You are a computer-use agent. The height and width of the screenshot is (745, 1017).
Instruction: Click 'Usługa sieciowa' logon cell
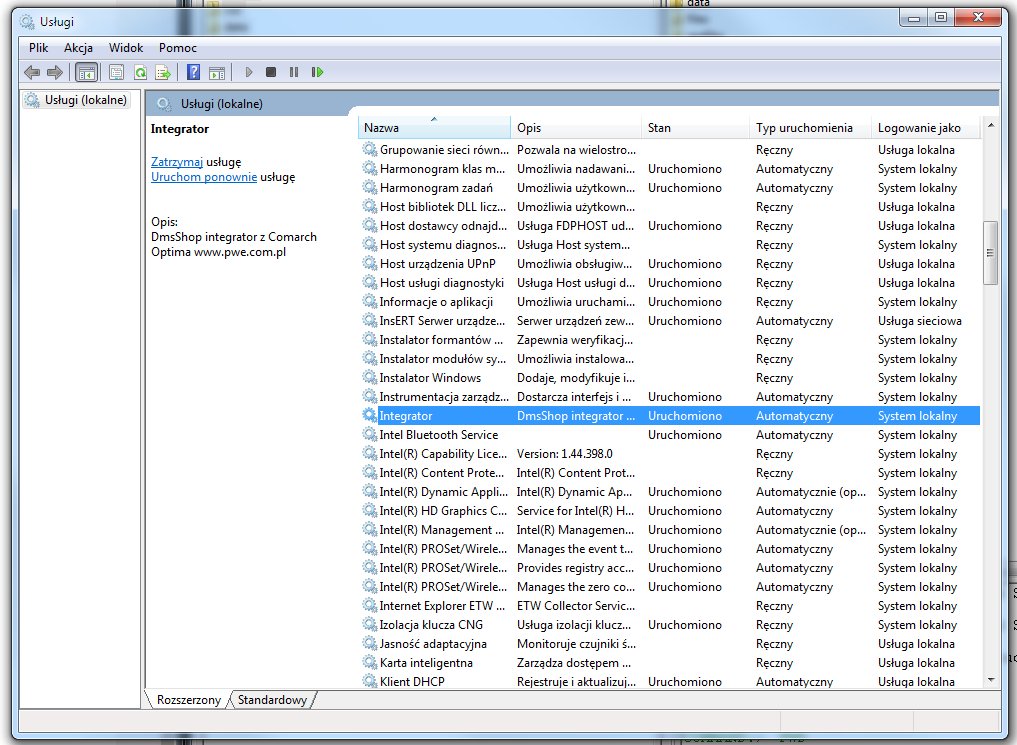(919, 320)
